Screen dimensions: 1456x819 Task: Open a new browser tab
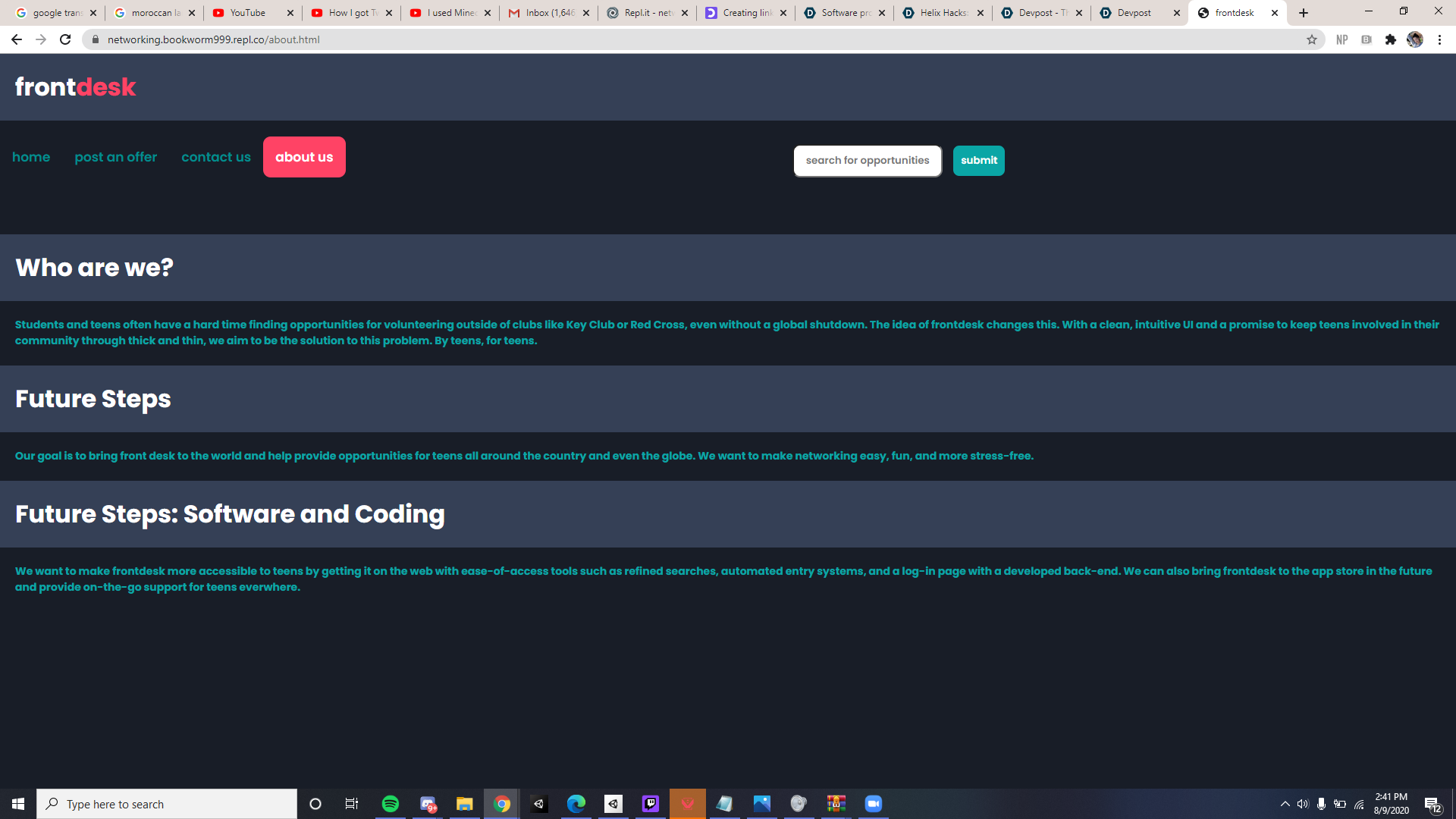tap(1303, 13)
